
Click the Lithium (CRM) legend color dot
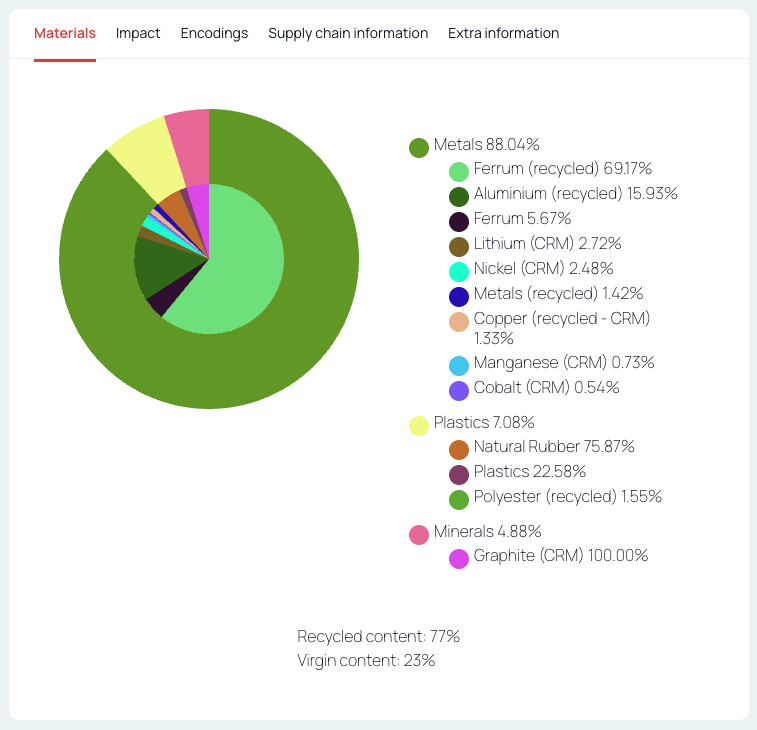459,246
